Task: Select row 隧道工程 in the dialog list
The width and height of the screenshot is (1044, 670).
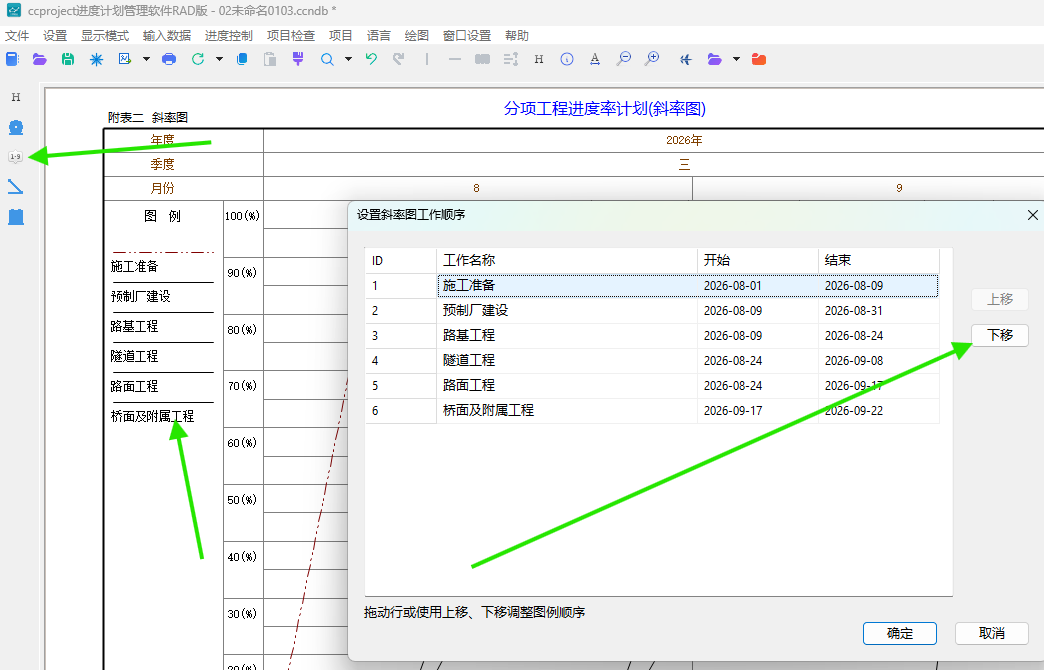Action: (x=652, y=360)
